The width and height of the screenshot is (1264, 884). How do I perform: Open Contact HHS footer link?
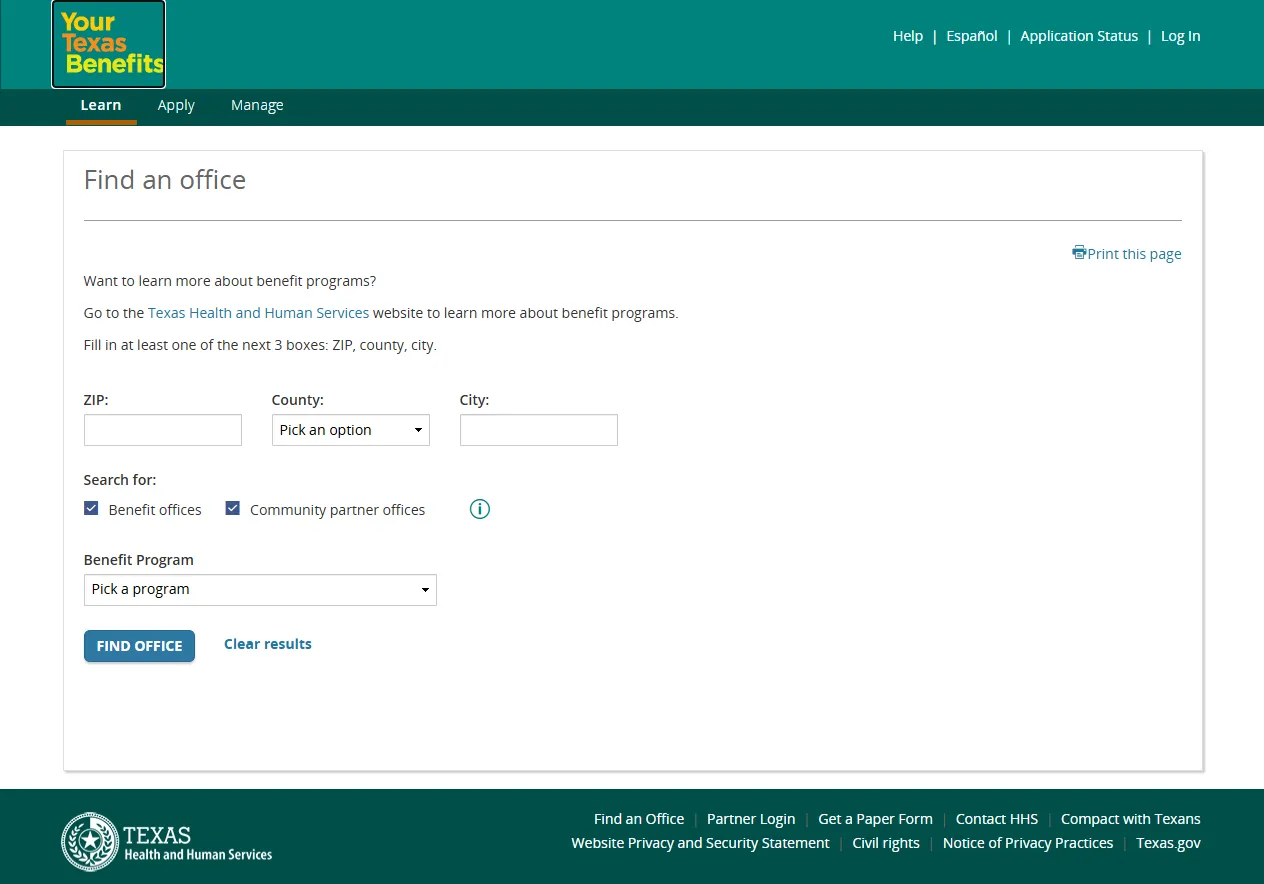pos(997,819)
